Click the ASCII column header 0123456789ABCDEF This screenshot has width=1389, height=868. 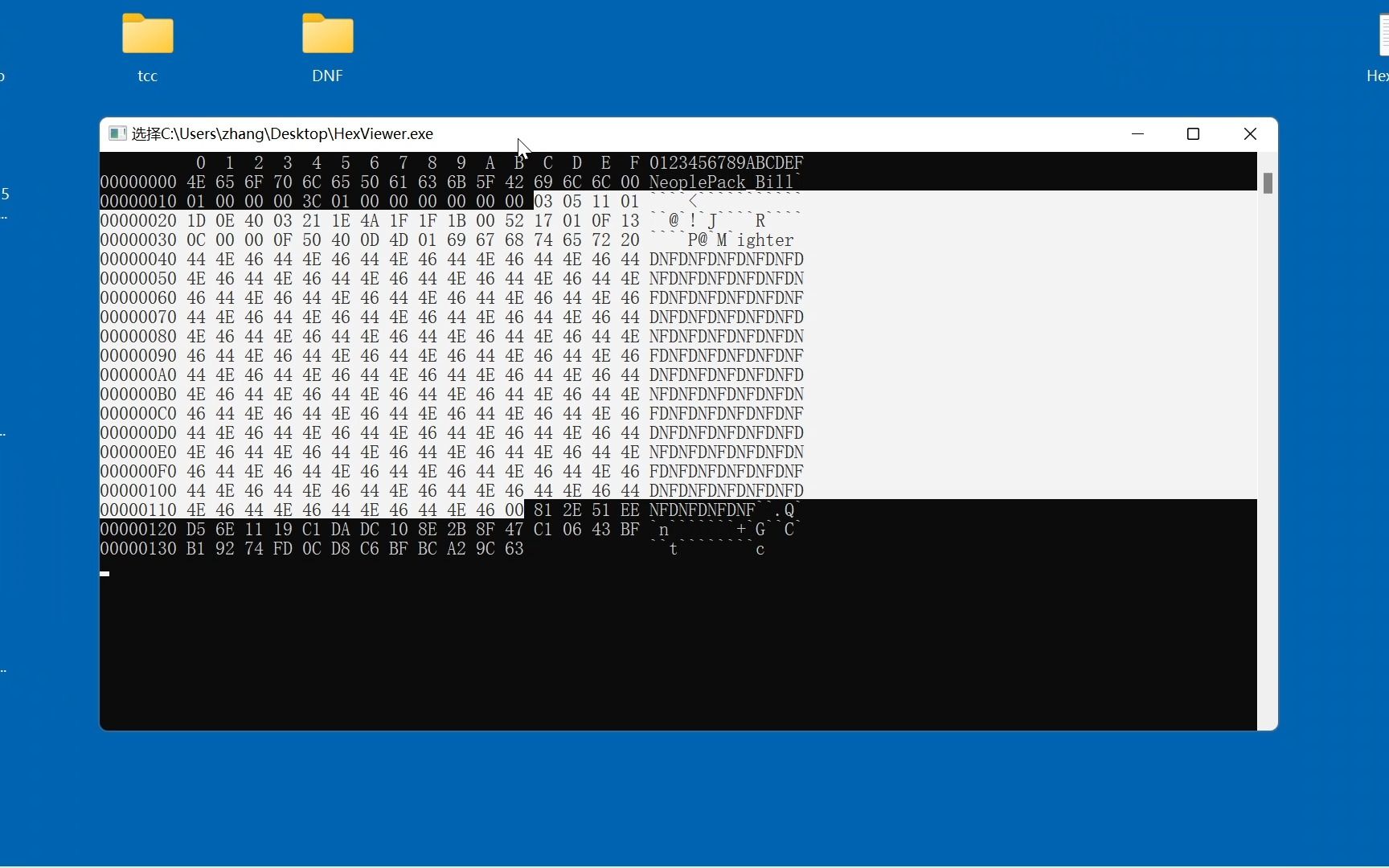click(x=727, y=163)
